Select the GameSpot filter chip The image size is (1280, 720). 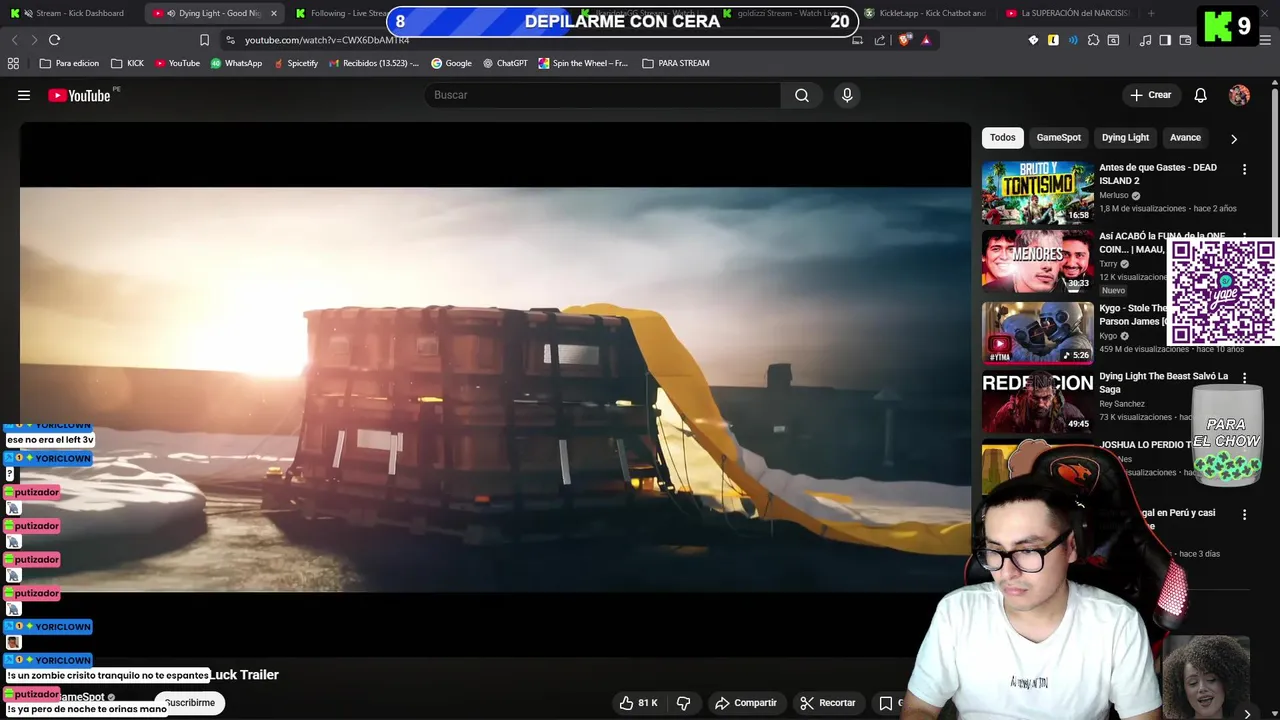coord(1058,138)
